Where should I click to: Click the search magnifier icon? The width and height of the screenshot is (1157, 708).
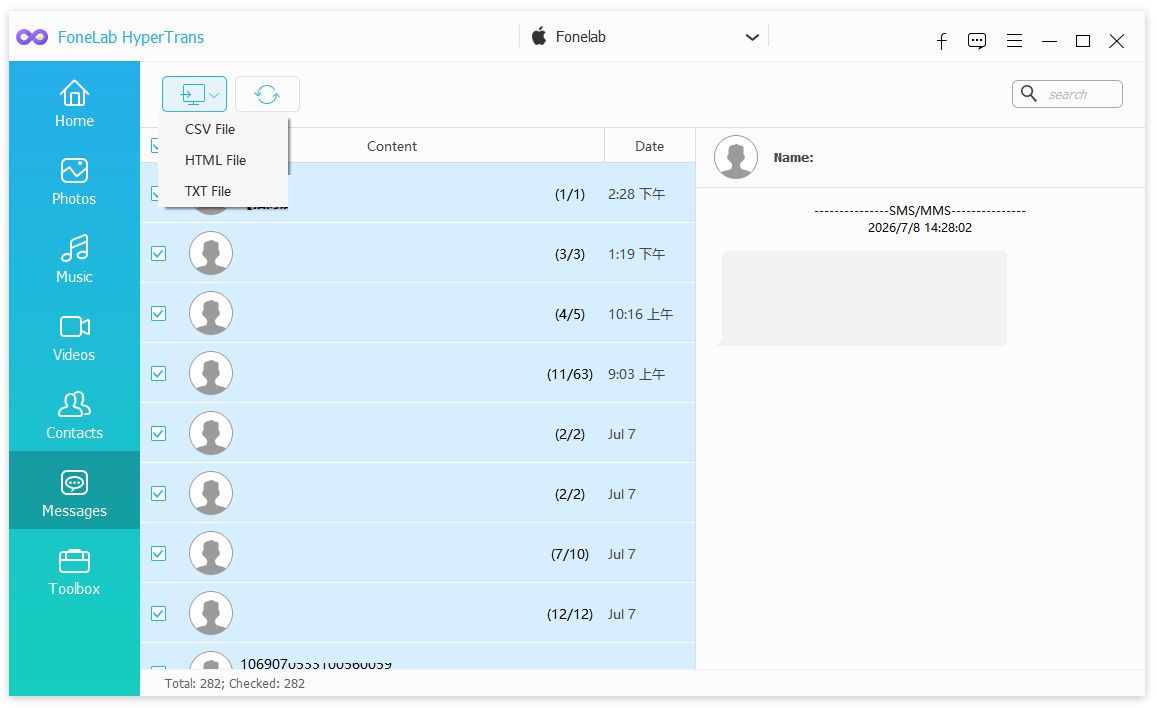click(x=1029, y=94)
